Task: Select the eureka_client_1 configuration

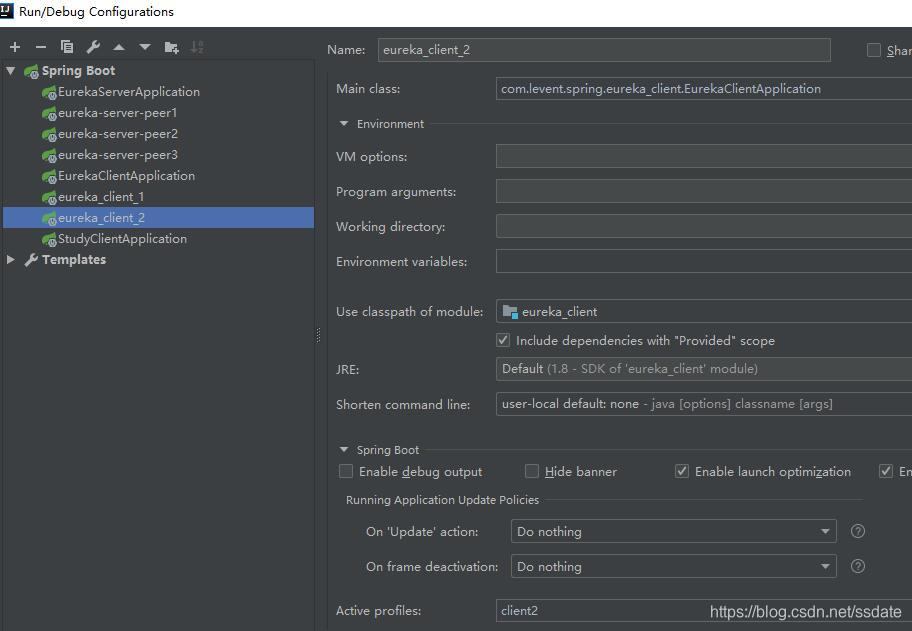Action: point(101,197)
